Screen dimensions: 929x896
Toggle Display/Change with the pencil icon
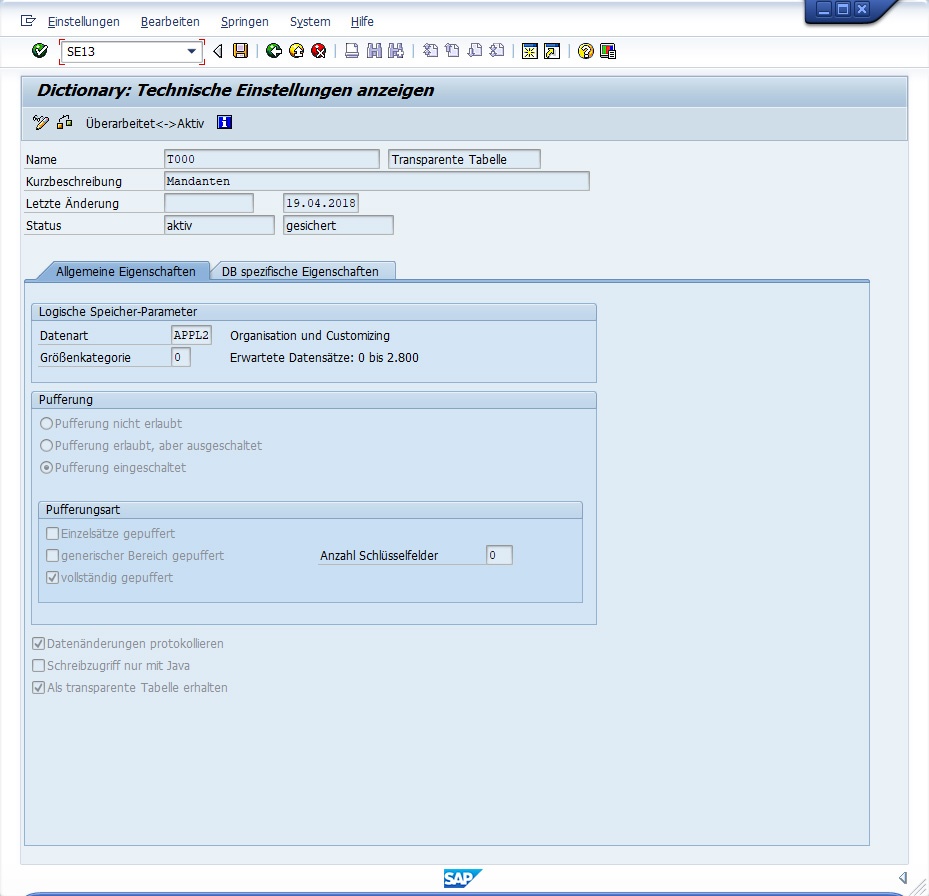click(x=40, y=123)
